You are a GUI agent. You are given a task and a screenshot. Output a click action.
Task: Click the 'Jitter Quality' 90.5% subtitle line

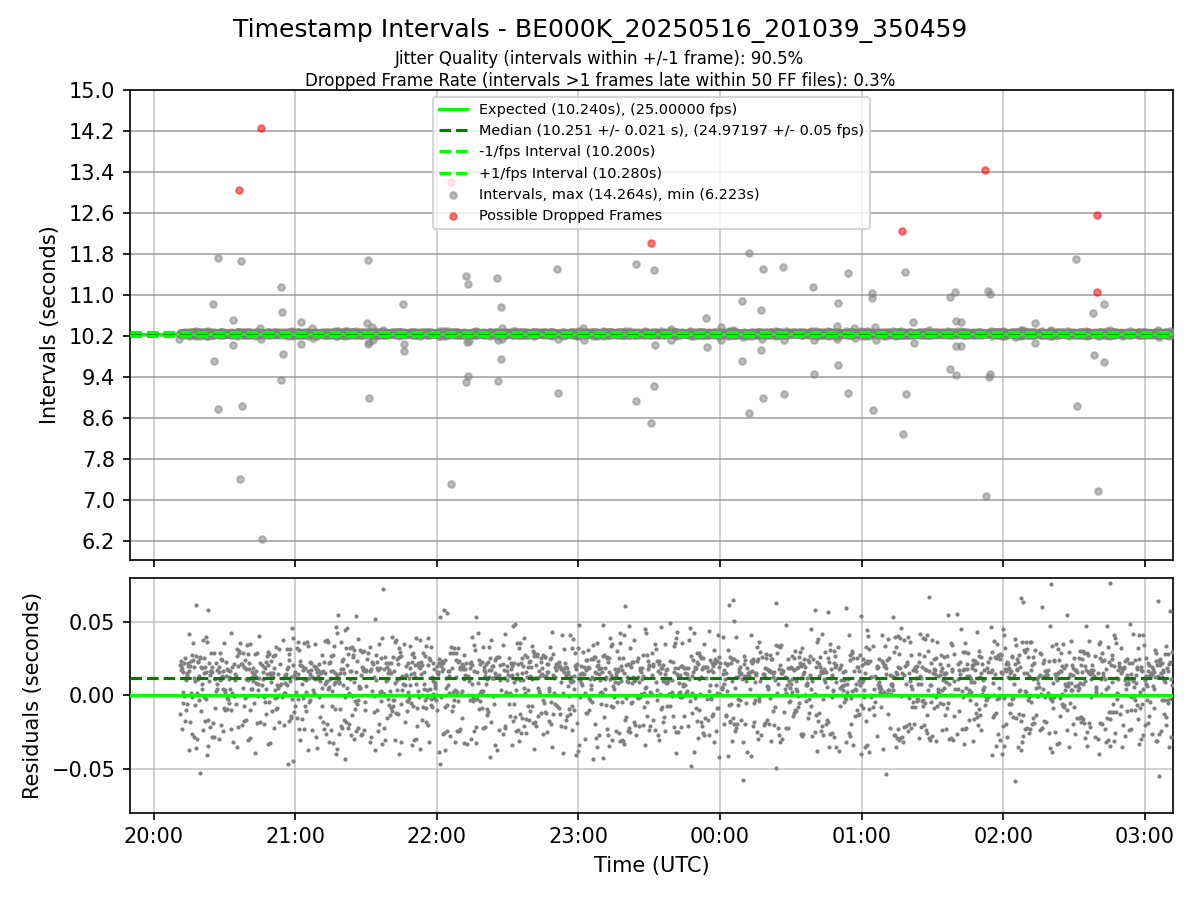pos(599,58)
